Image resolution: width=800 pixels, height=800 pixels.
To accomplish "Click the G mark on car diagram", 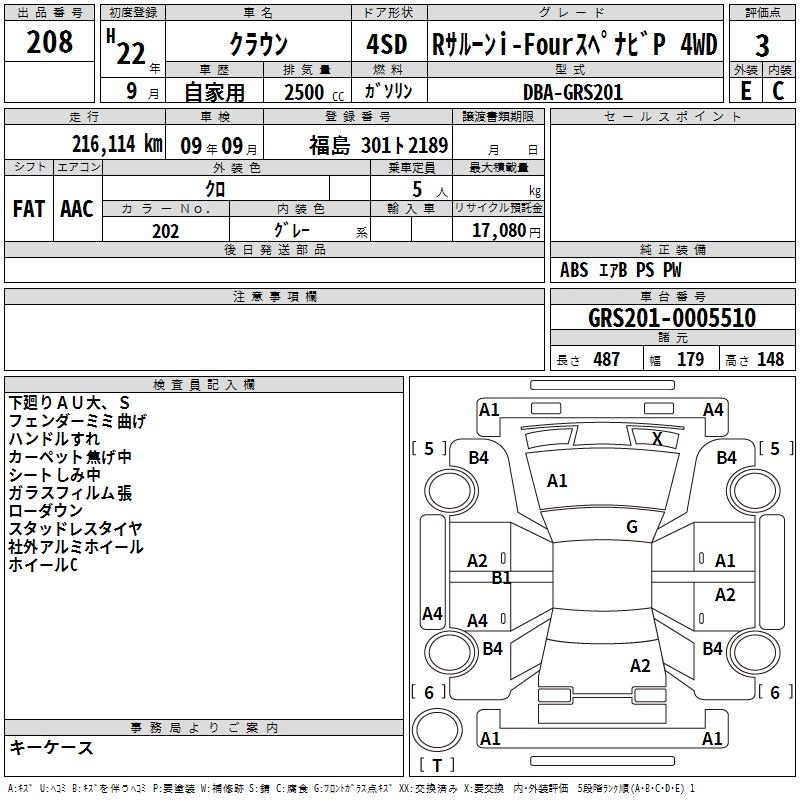I will (x=631, y=527).
